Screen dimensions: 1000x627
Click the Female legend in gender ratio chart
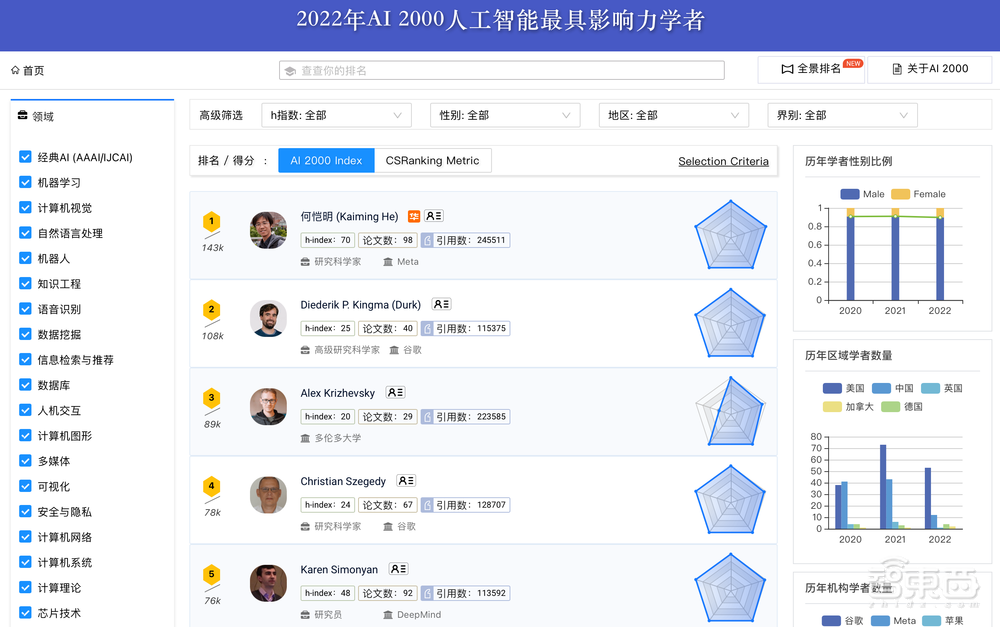(x=920, y=194)
